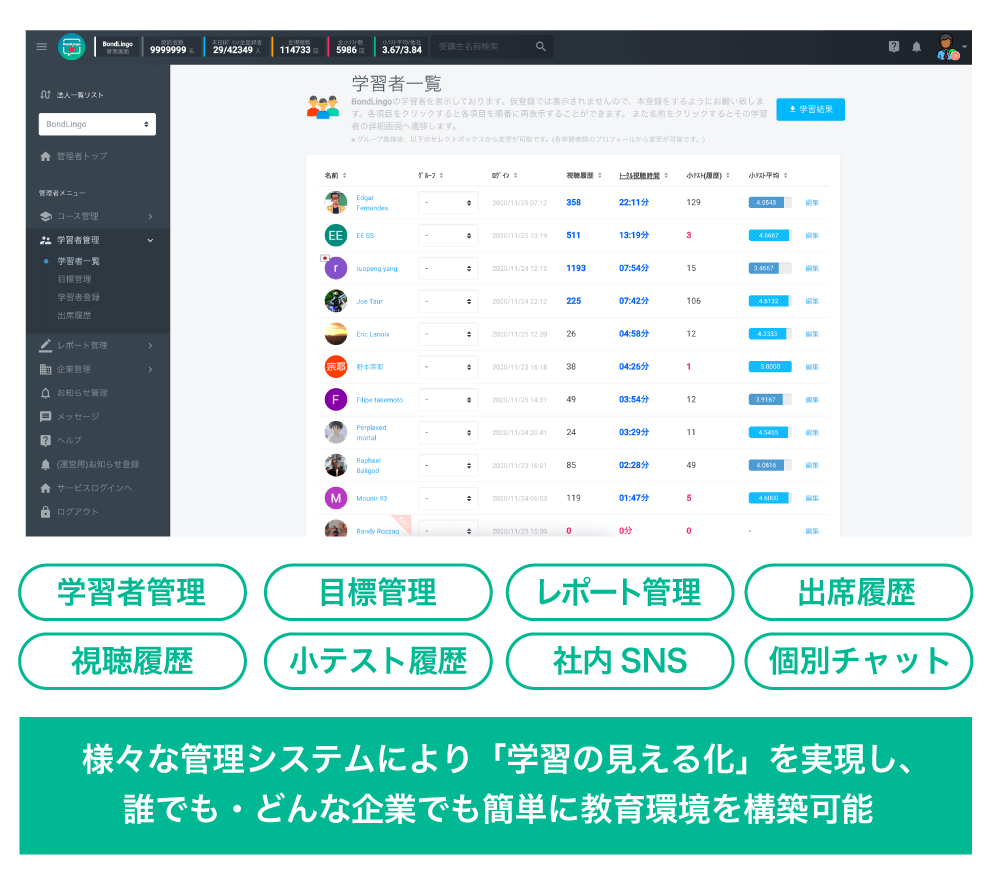Click the 1193 viewing history value
1000x889 pixels.
575,268
